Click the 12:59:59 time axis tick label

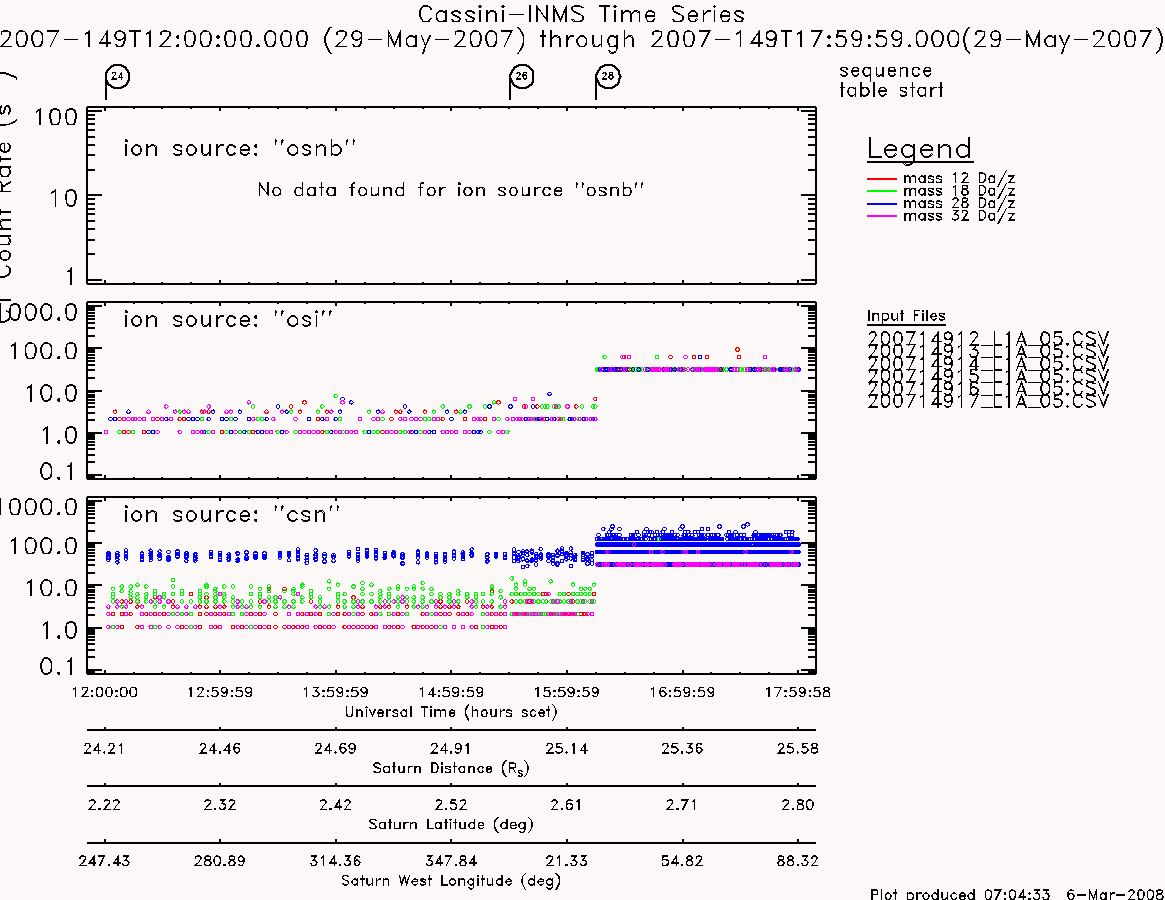point(220,692)
